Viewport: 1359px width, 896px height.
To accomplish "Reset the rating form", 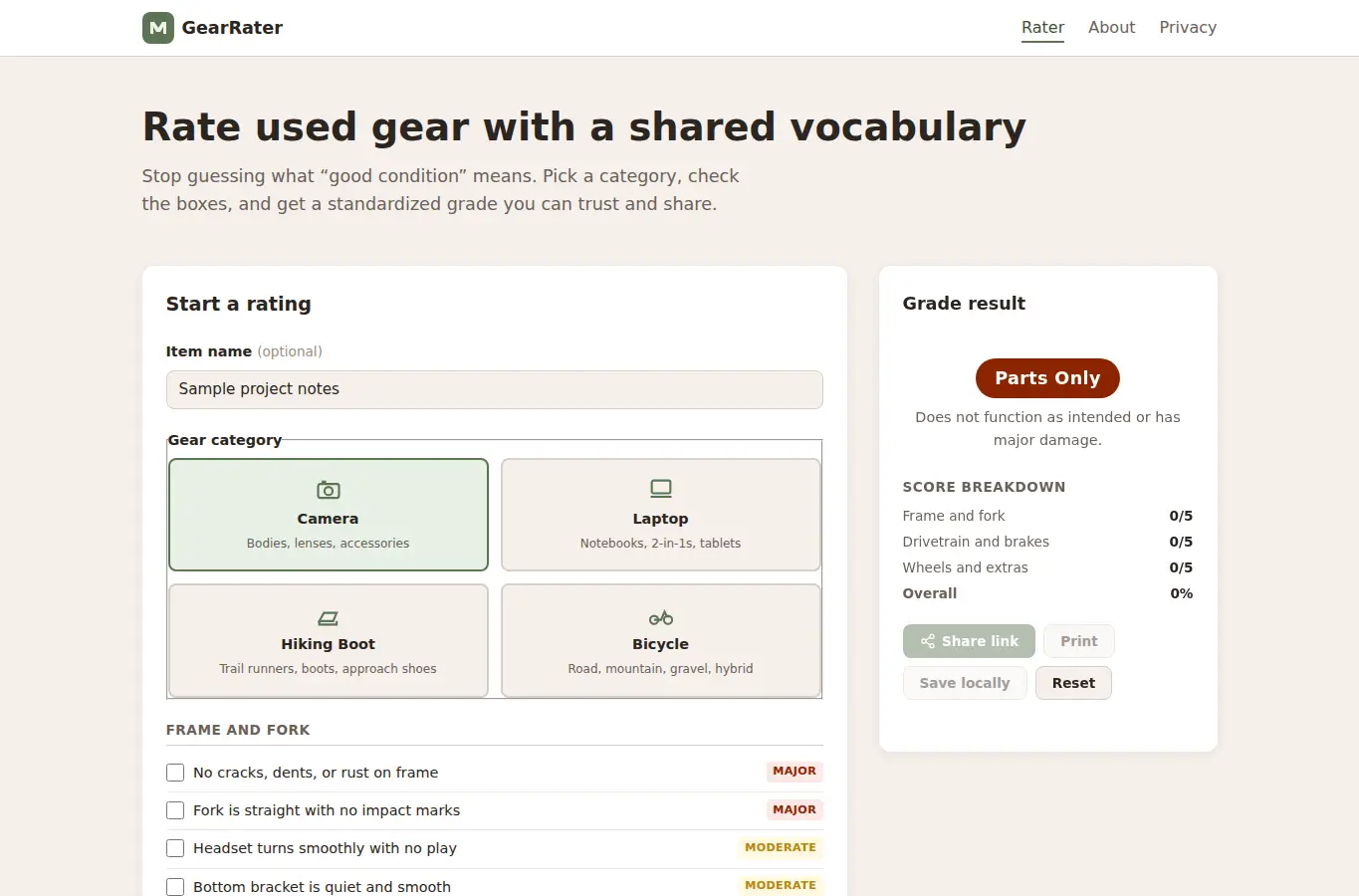I will 1073,683.
